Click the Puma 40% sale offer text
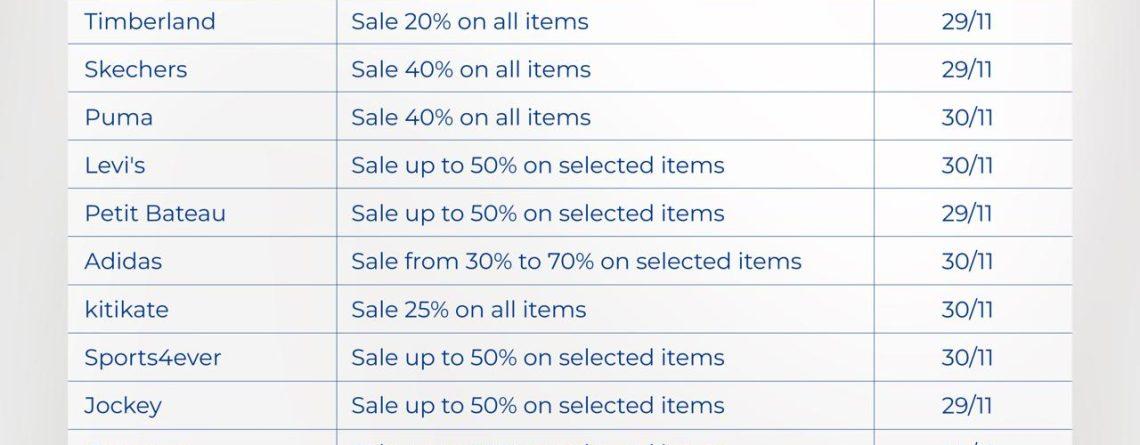 click(x=470, y=117)
